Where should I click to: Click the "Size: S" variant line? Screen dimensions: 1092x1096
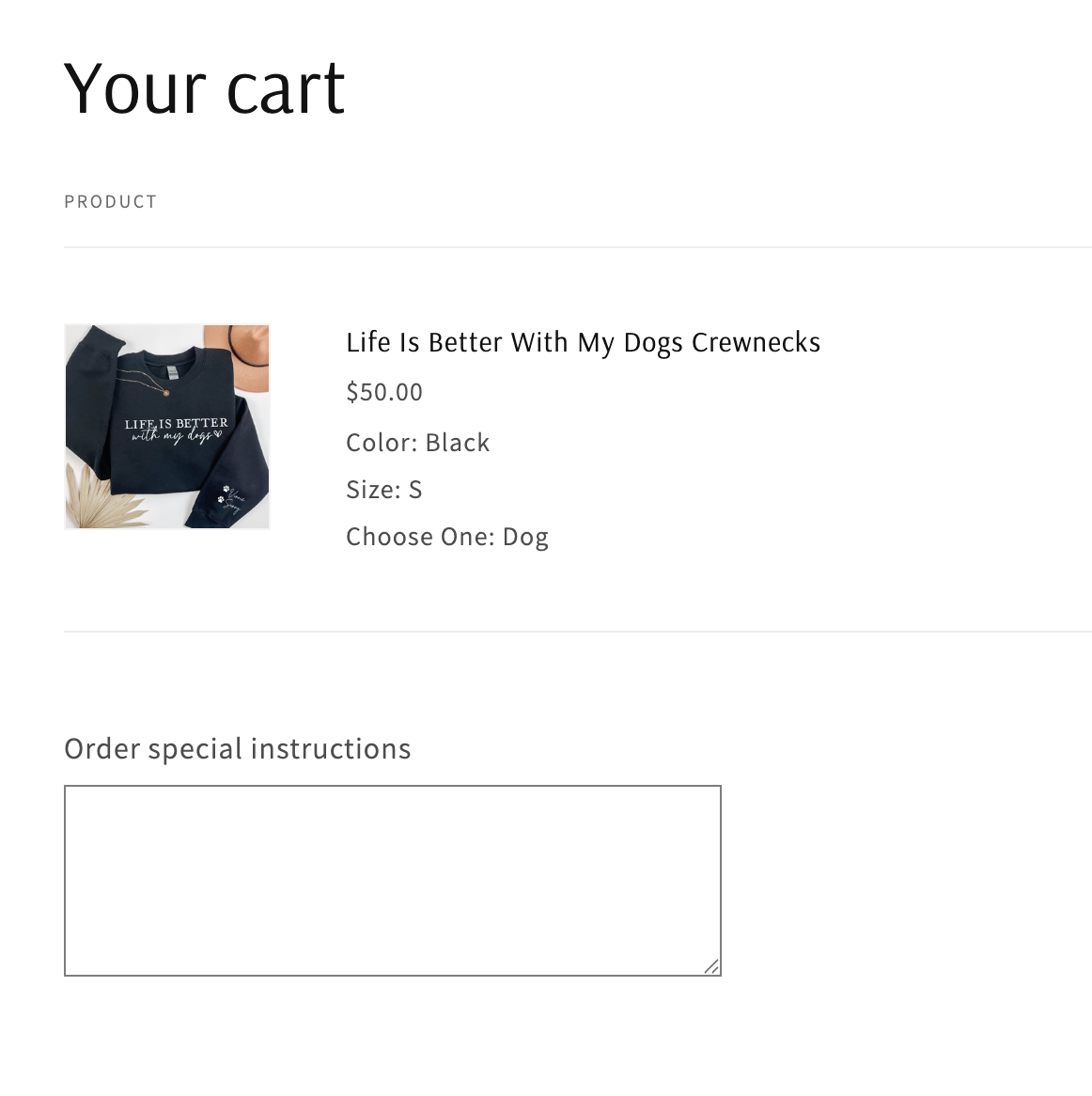point(383,490)
